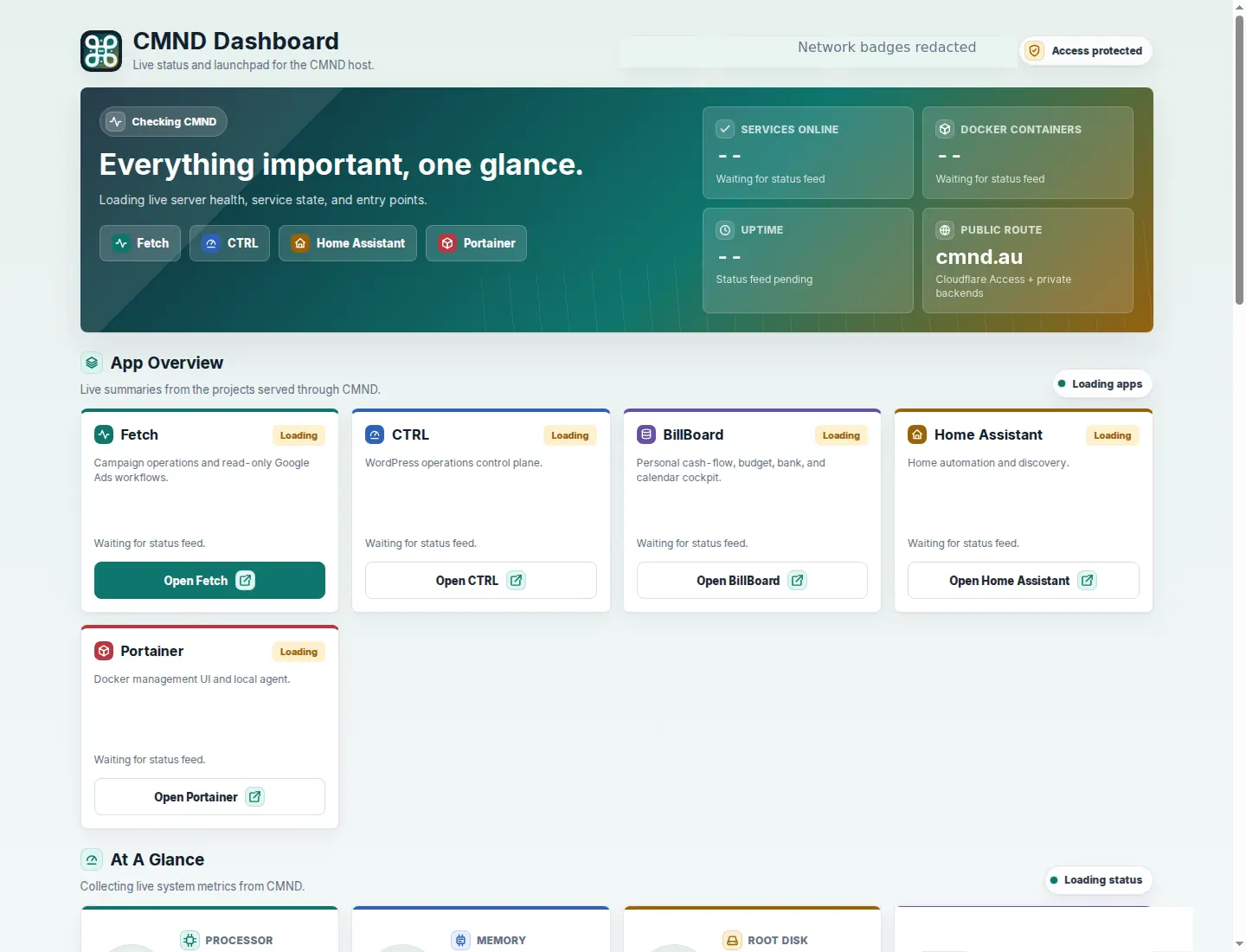Click the Loading apps status pill
1246x952 pixels.
click(x=1102, y=384)
